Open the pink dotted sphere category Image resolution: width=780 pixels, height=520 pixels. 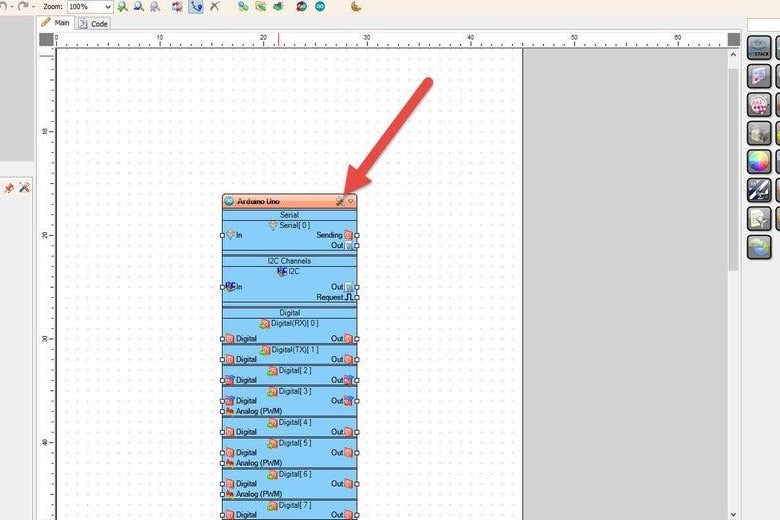coord(759,104)
